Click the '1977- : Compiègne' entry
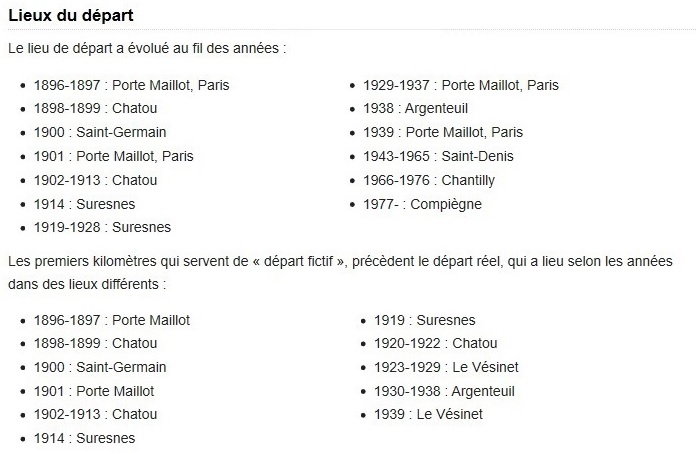The width and height of the screenshot is (696, 454). pyautogui.click(x=422, y=204)
